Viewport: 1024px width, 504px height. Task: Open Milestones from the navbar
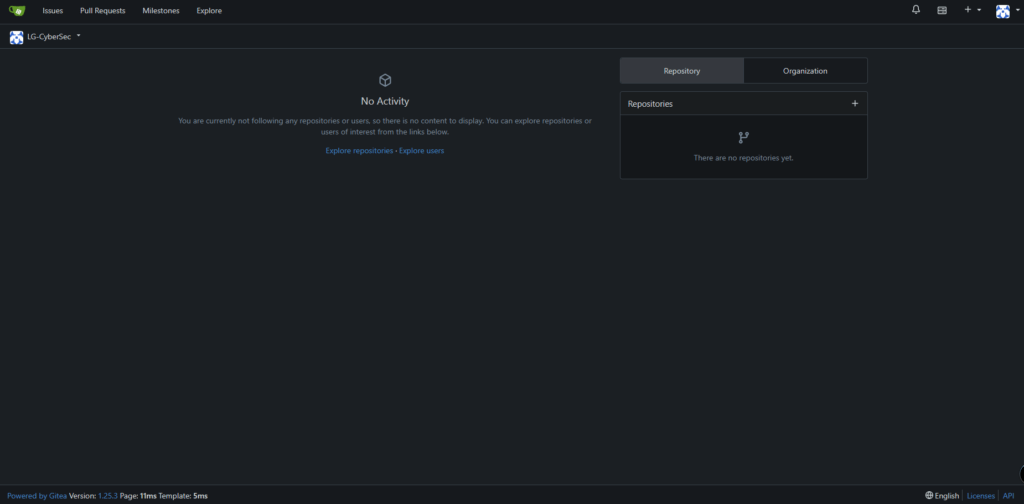(x=161, y=10)
